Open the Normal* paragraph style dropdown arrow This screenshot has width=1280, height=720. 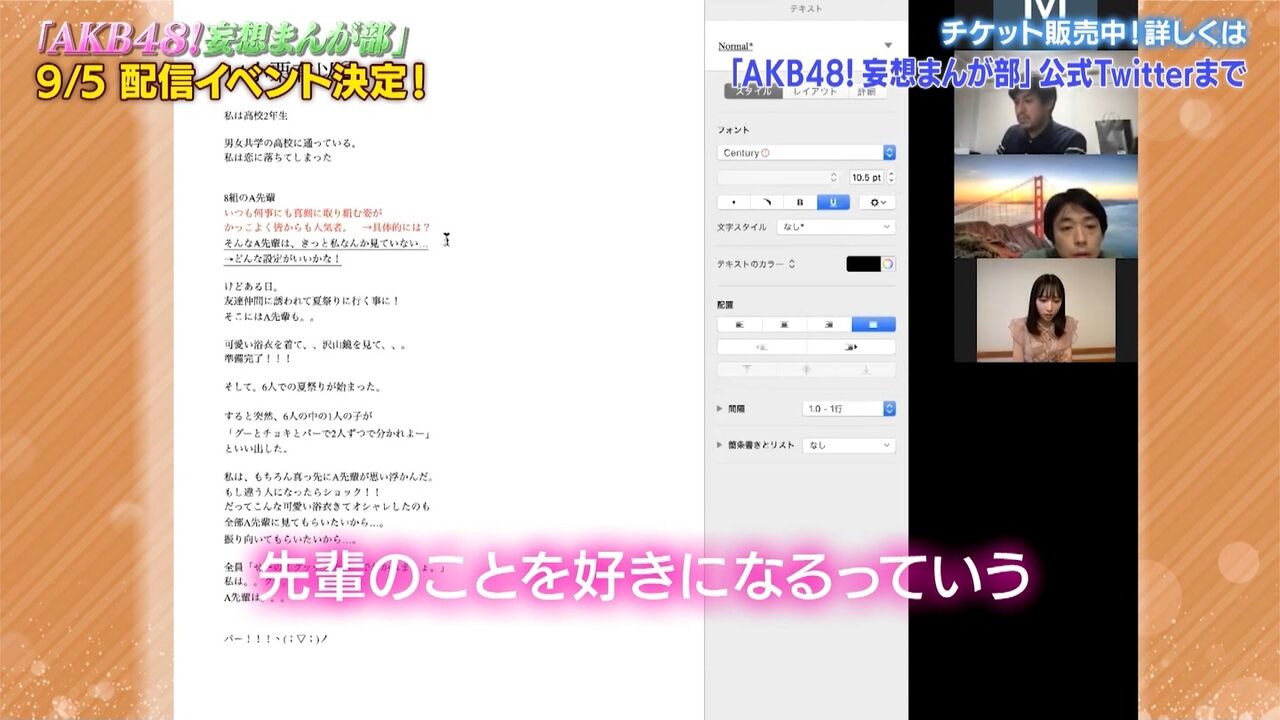(888, 46)
